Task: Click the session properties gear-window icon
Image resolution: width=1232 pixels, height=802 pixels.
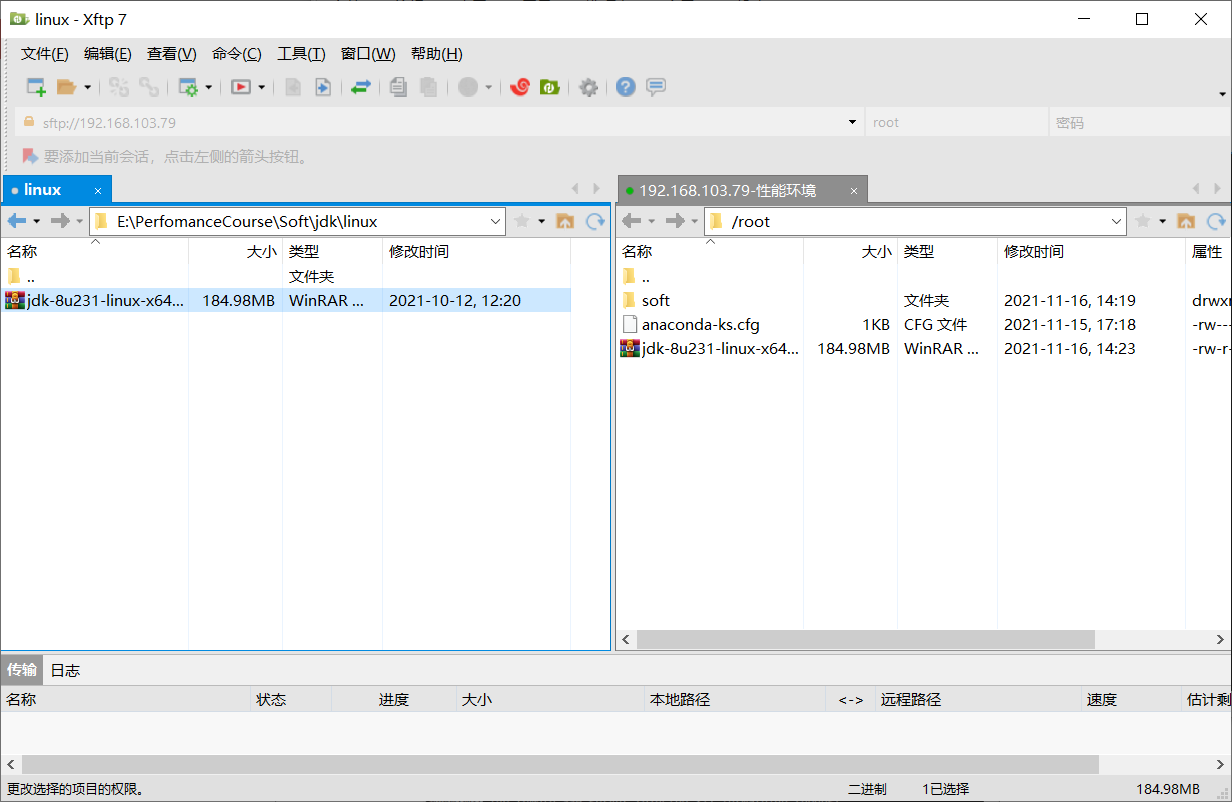Action: [x=188, y=87]
